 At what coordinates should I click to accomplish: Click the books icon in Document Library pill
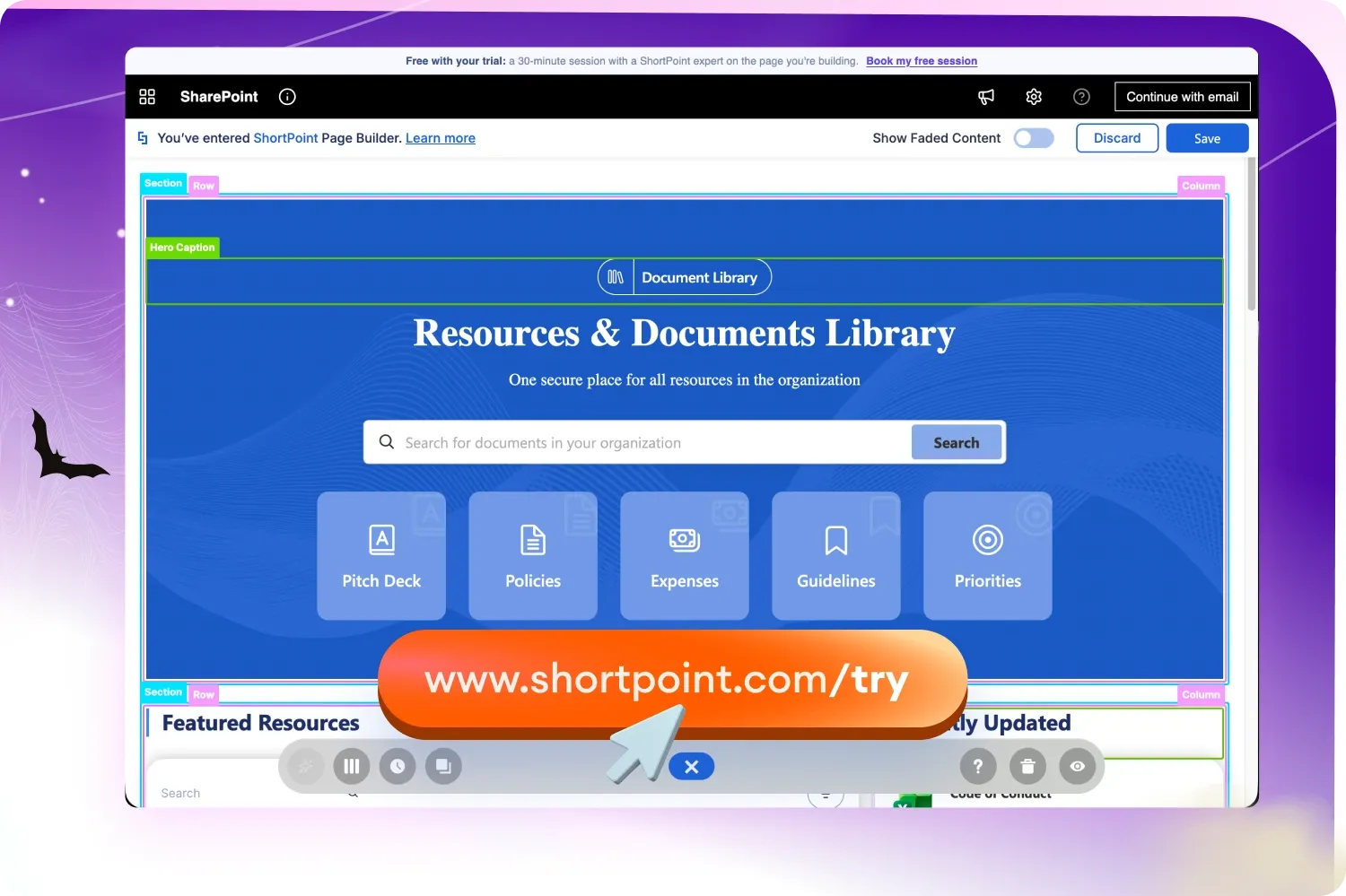(x=616, y=277)
